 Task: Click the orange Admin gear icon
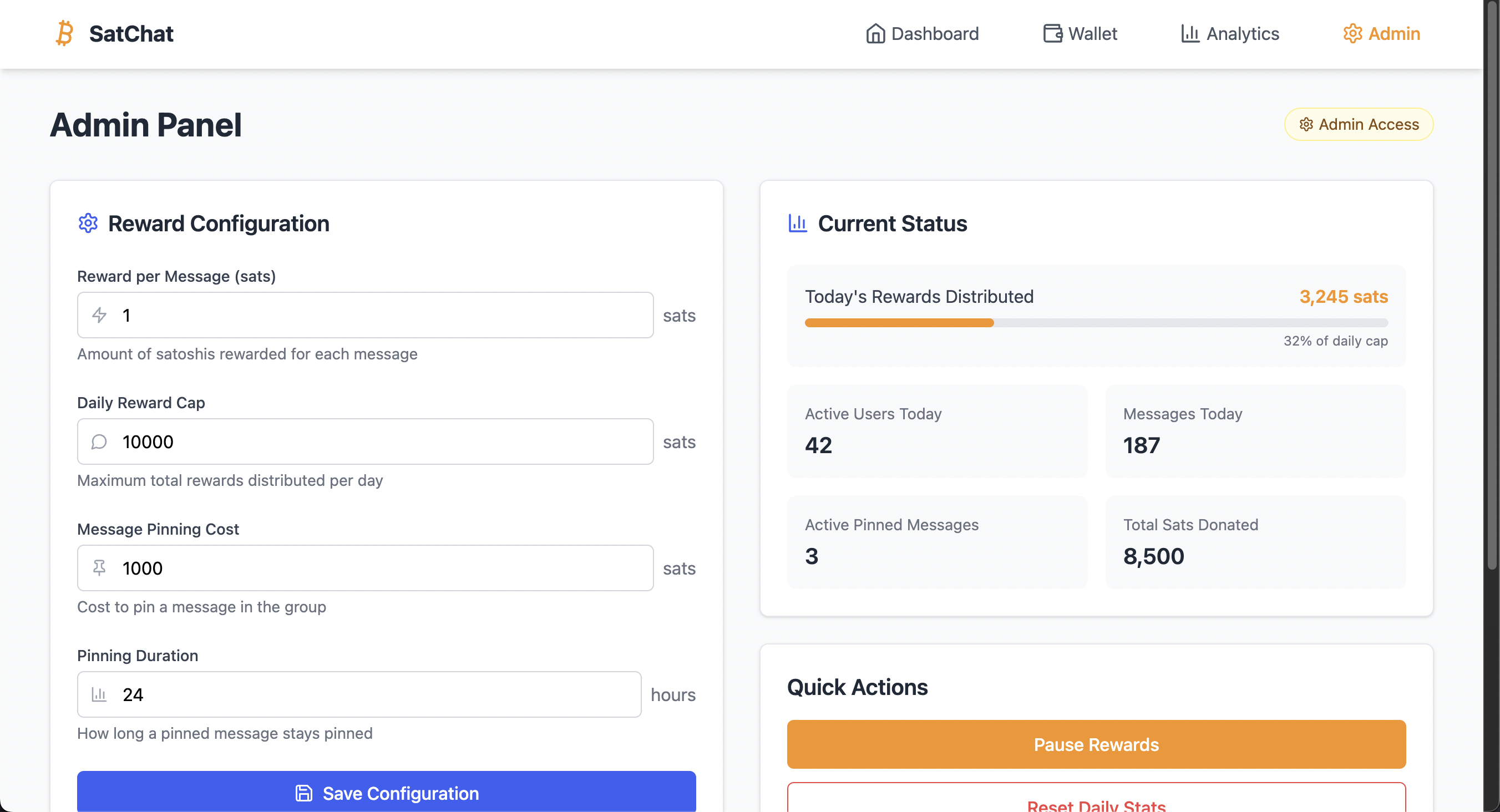(1352, 33)
